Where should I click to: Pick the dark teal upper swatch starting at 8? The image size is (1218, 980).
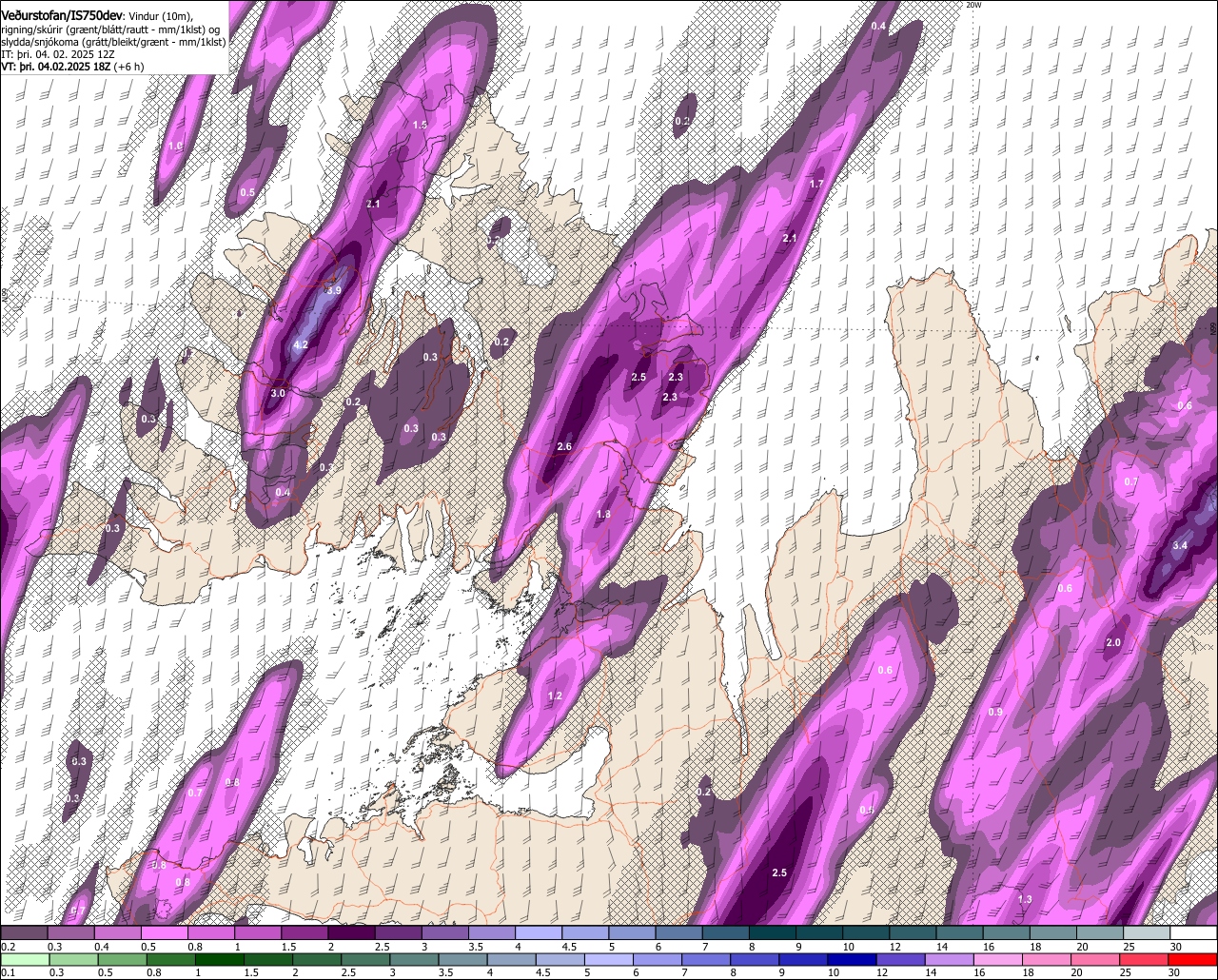(773, 933)
